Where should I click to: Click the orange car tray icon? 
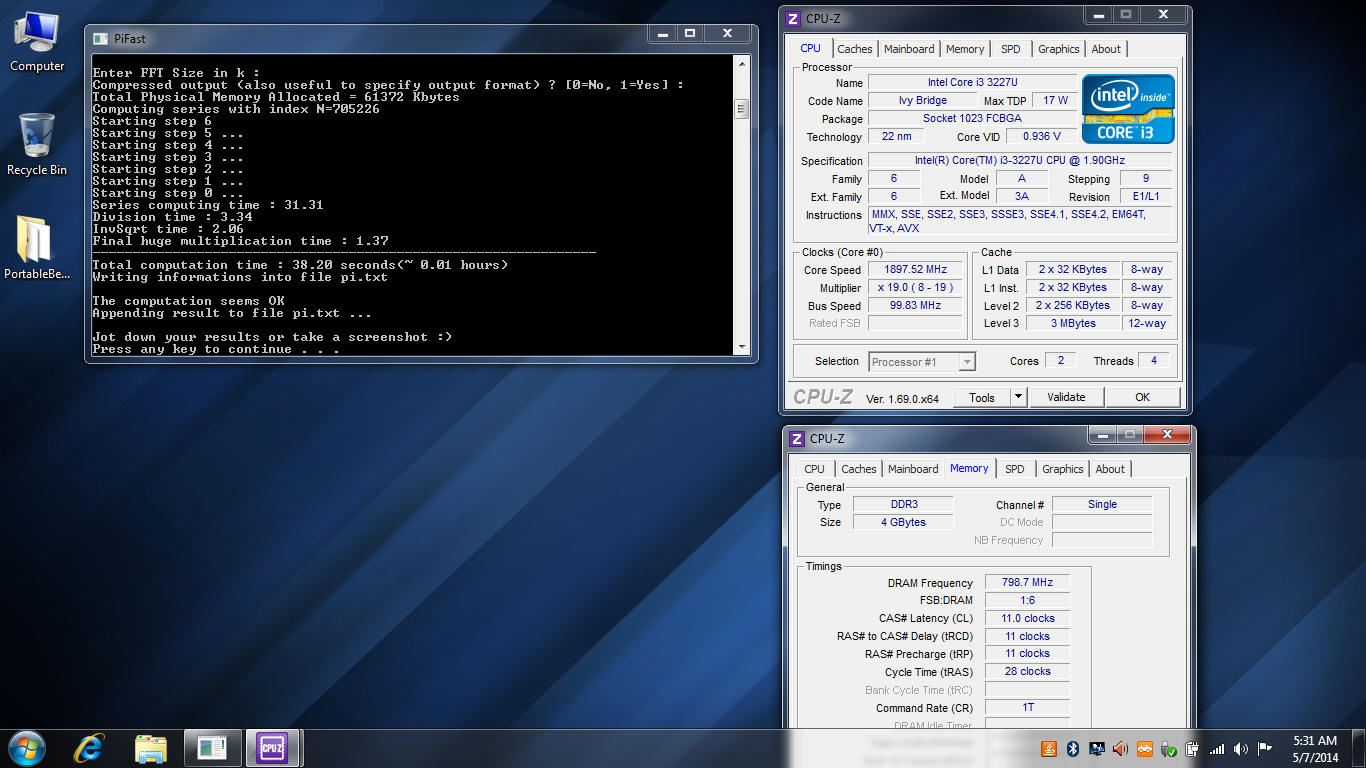click(x=1144, y=748)
